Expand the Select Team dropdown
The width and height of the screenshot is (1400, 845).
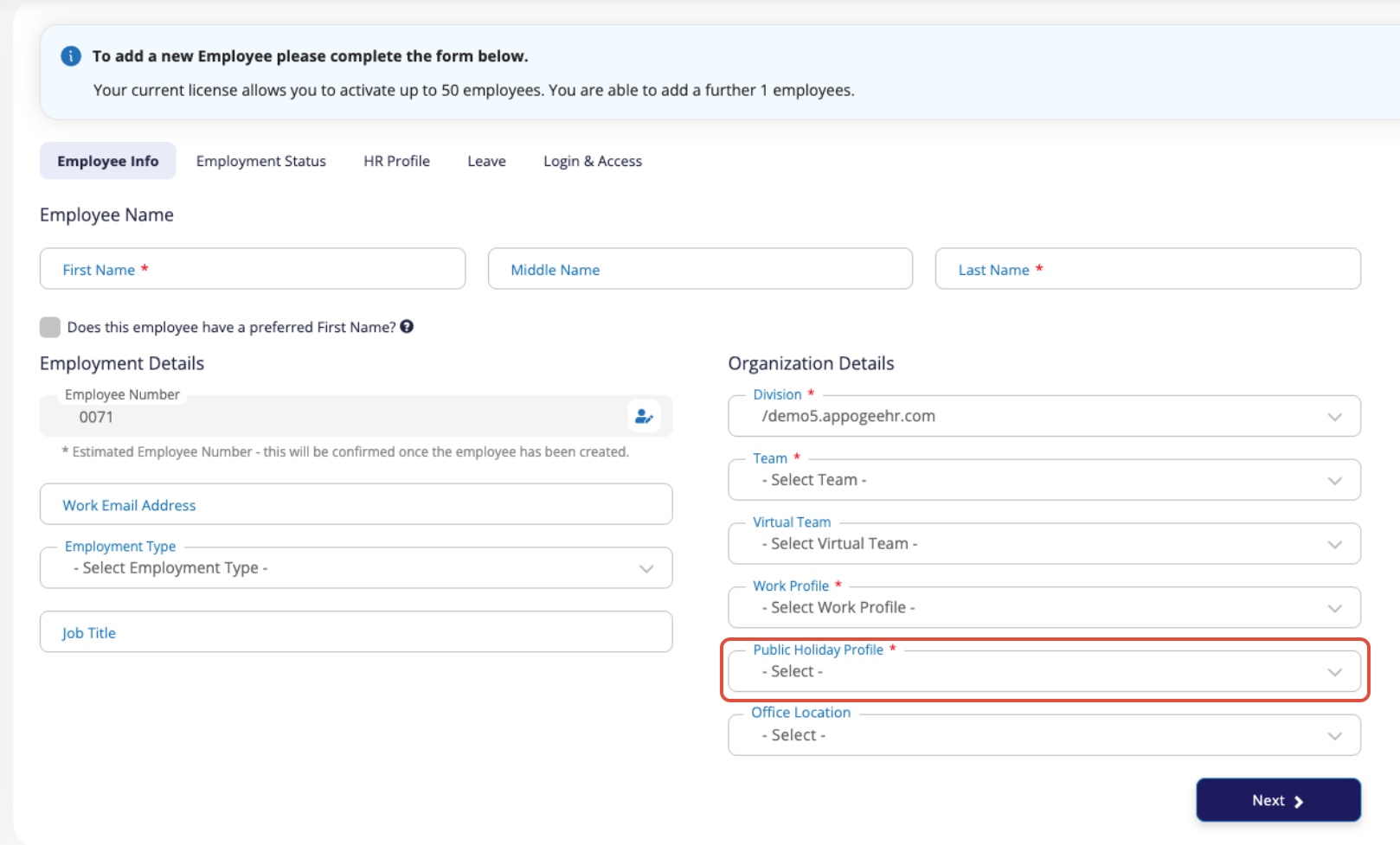coord(1044,480)
